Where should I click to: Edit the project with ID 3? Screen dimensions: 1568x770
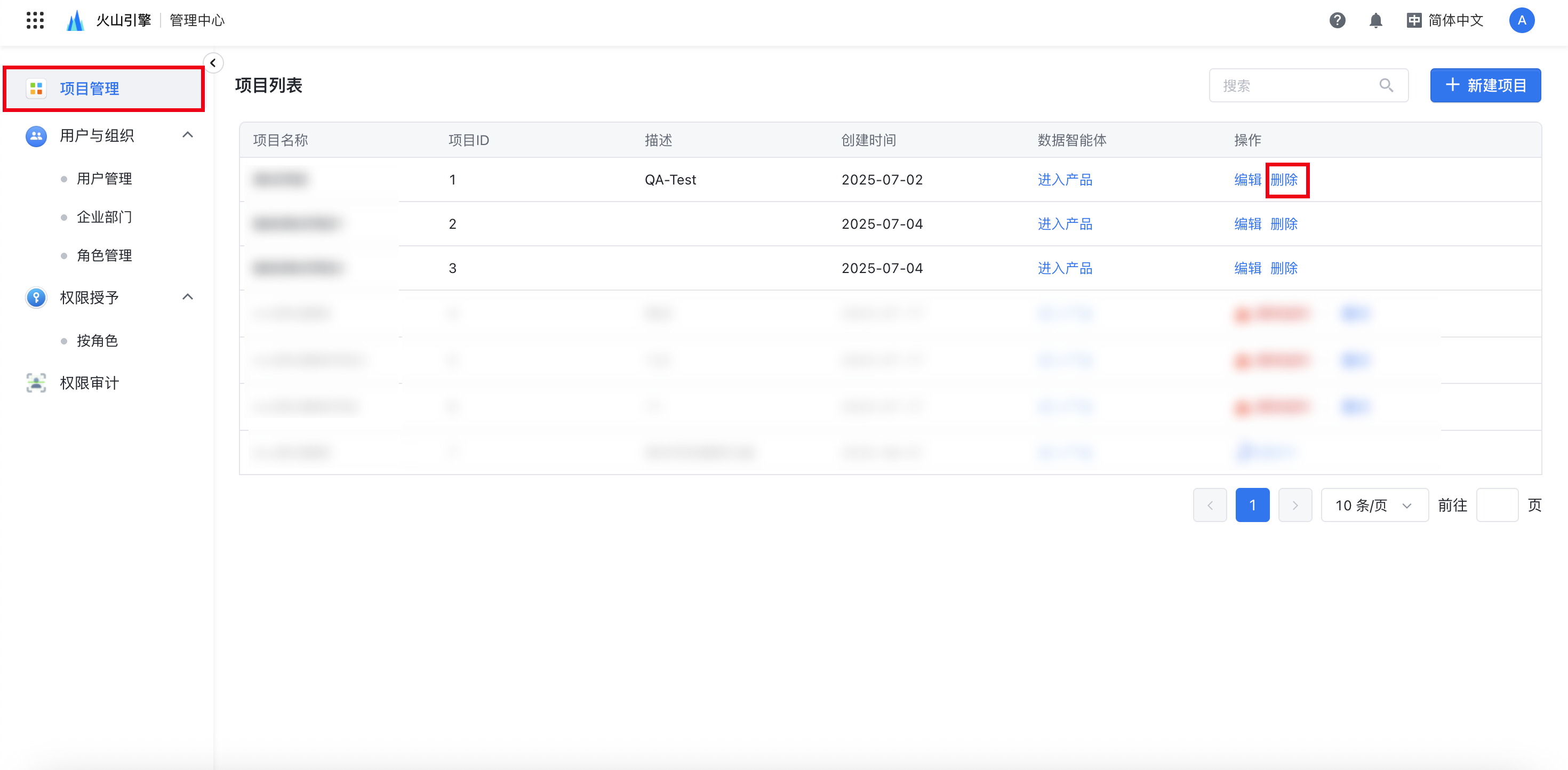tap(1247, 268)
